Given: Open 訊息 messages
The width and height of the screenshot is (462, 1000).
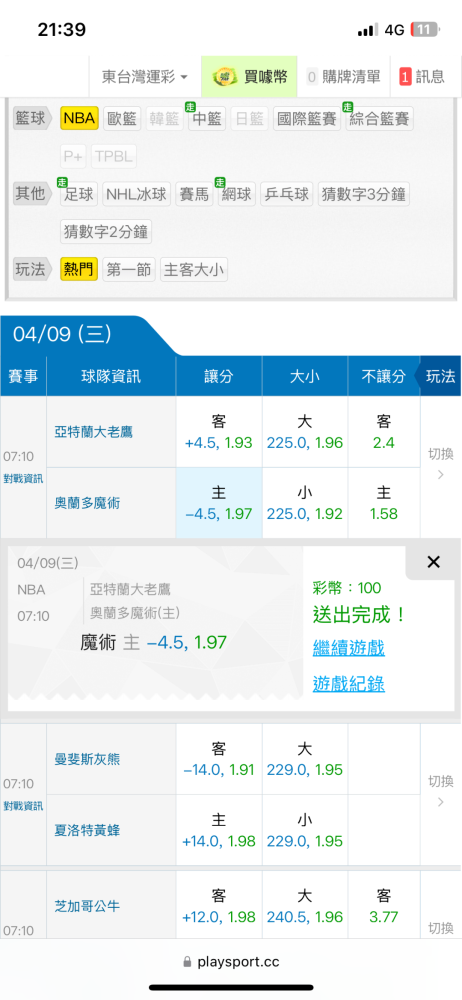Looking at the screenshot, I should tap(422, 77).
